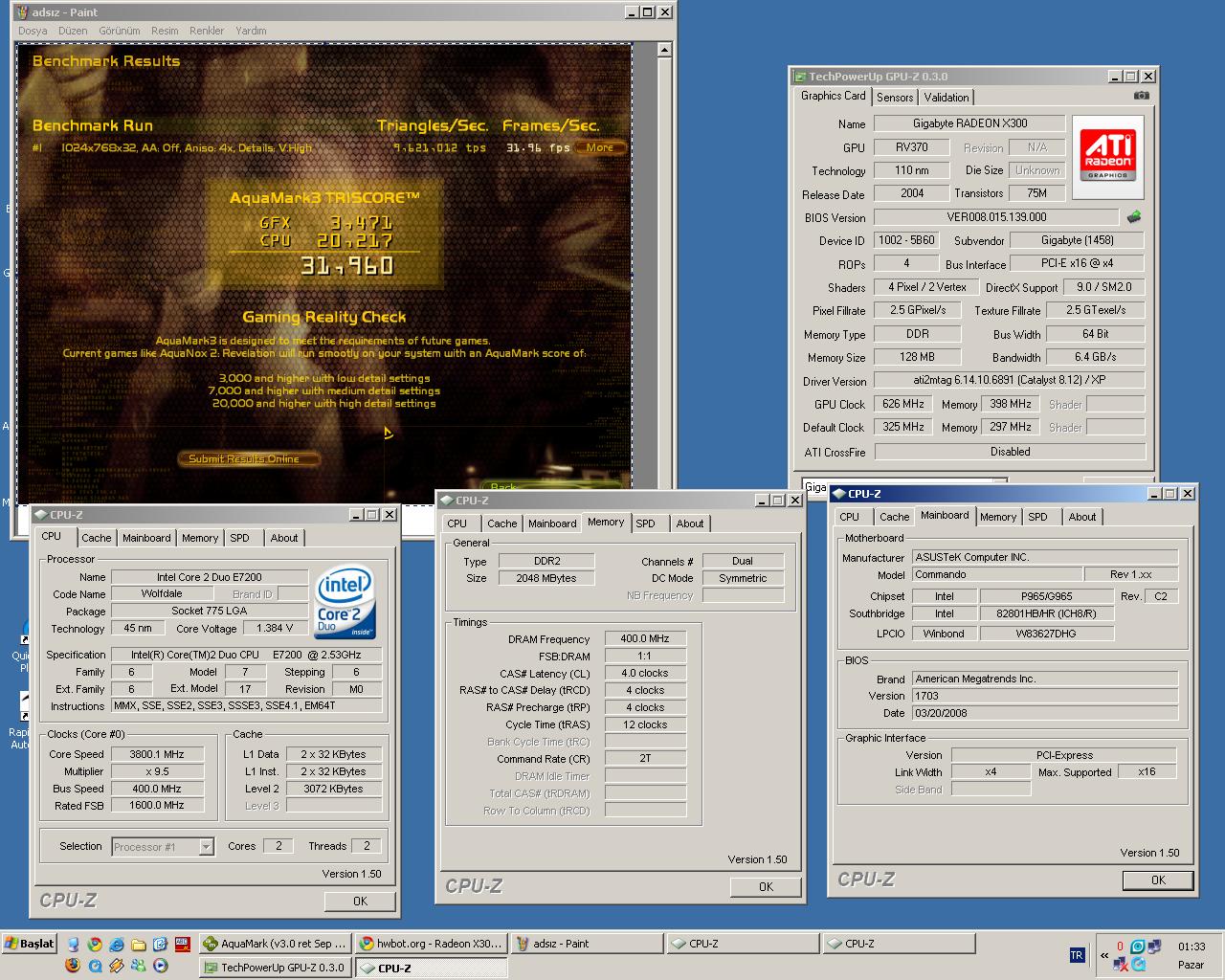Click the Windows Media Player quick launch icon
Viewport: 1225px width, 980px height.
click(x=160, y=966)
